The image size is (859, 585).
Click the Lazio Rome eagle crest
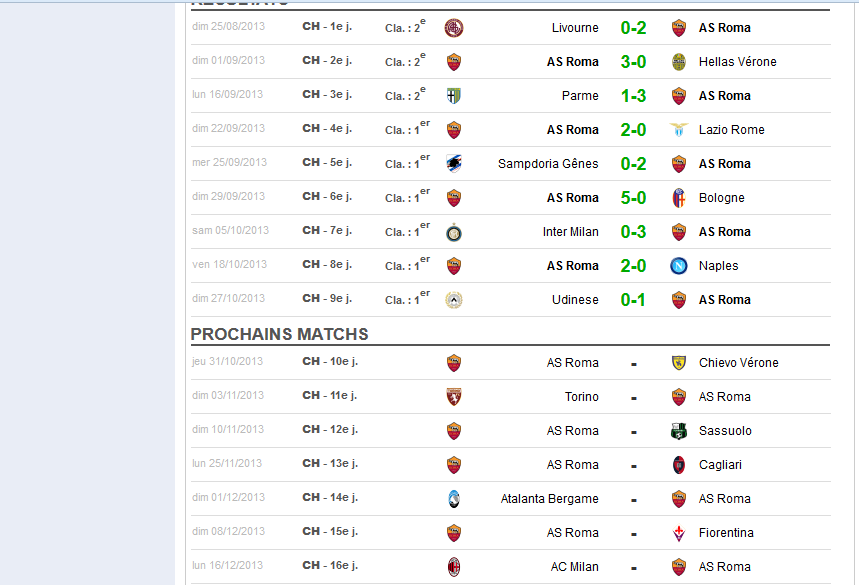click(679, 130)
